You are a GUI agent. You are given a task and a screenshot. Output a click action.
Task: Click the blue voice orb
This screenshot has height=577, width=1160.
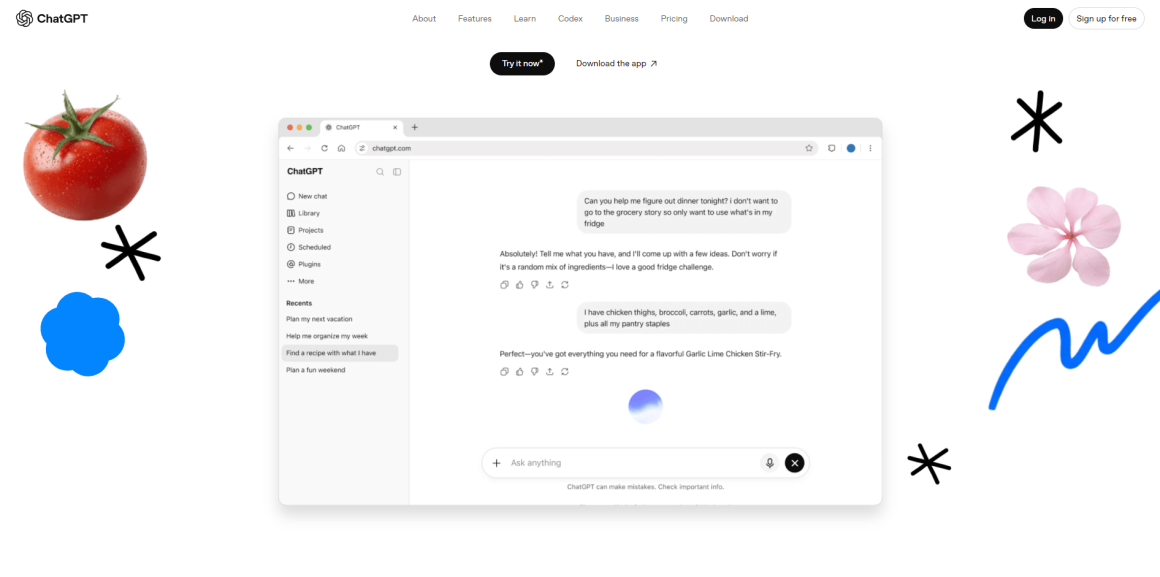click(x=645, y=406)
